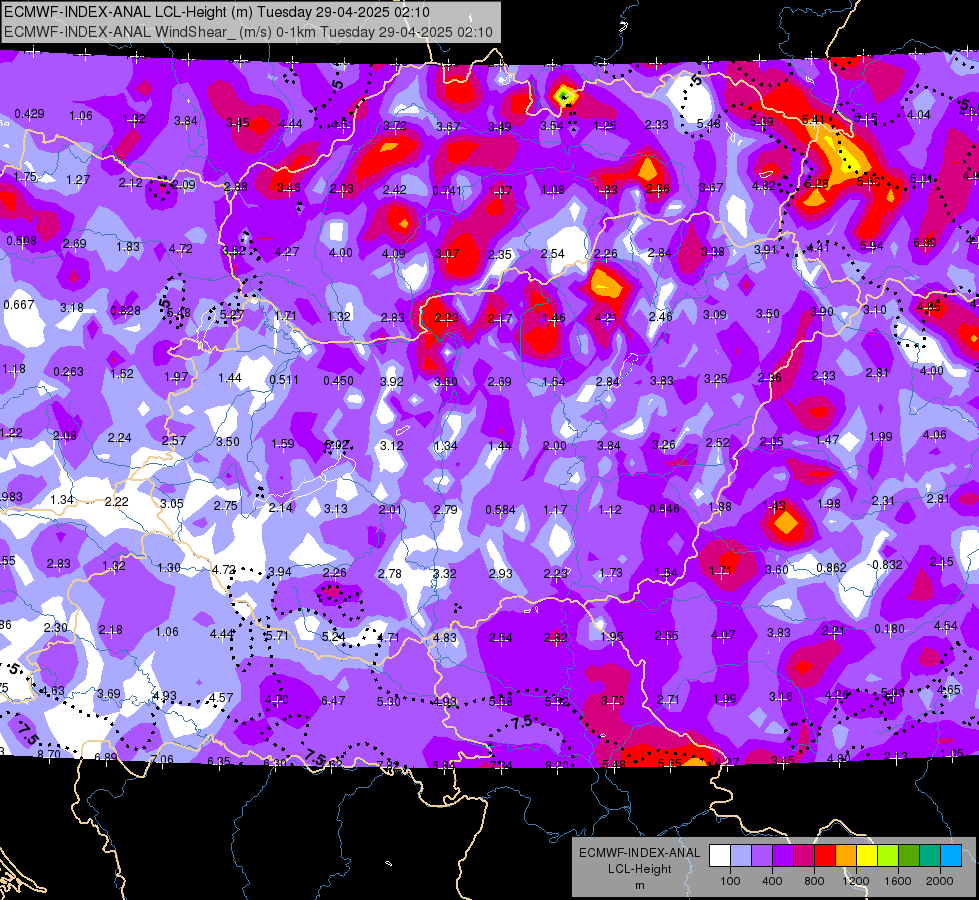Click the LCL-Height legend title
Viewport: 979px width, 900px height.
(x=639, y=869)
